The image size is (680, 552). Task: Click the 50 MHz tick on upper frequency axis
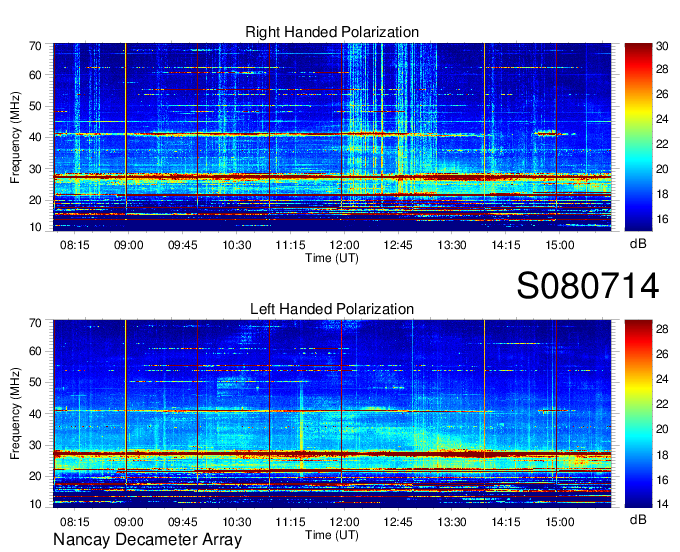[x=36, y=106]
